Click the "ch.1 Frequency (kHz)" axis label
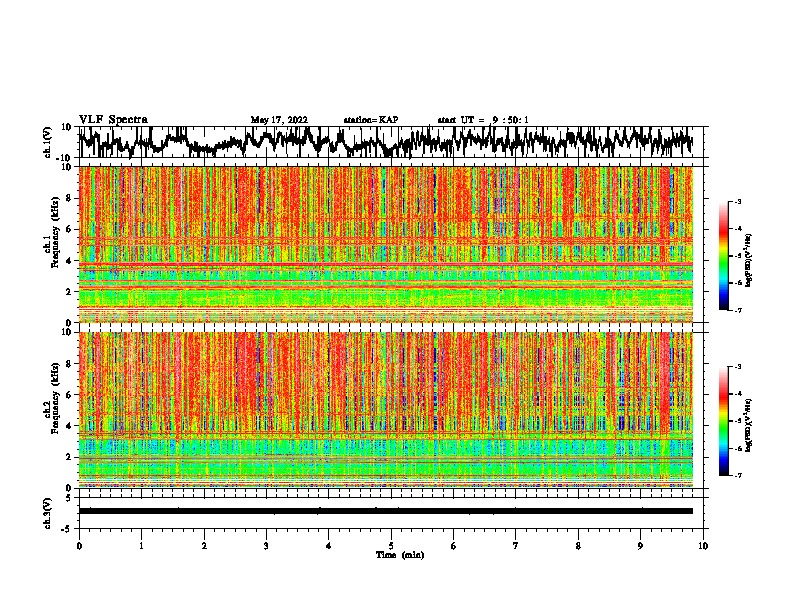This screenshot has width=792, height=612. click(x=51, y=233)
